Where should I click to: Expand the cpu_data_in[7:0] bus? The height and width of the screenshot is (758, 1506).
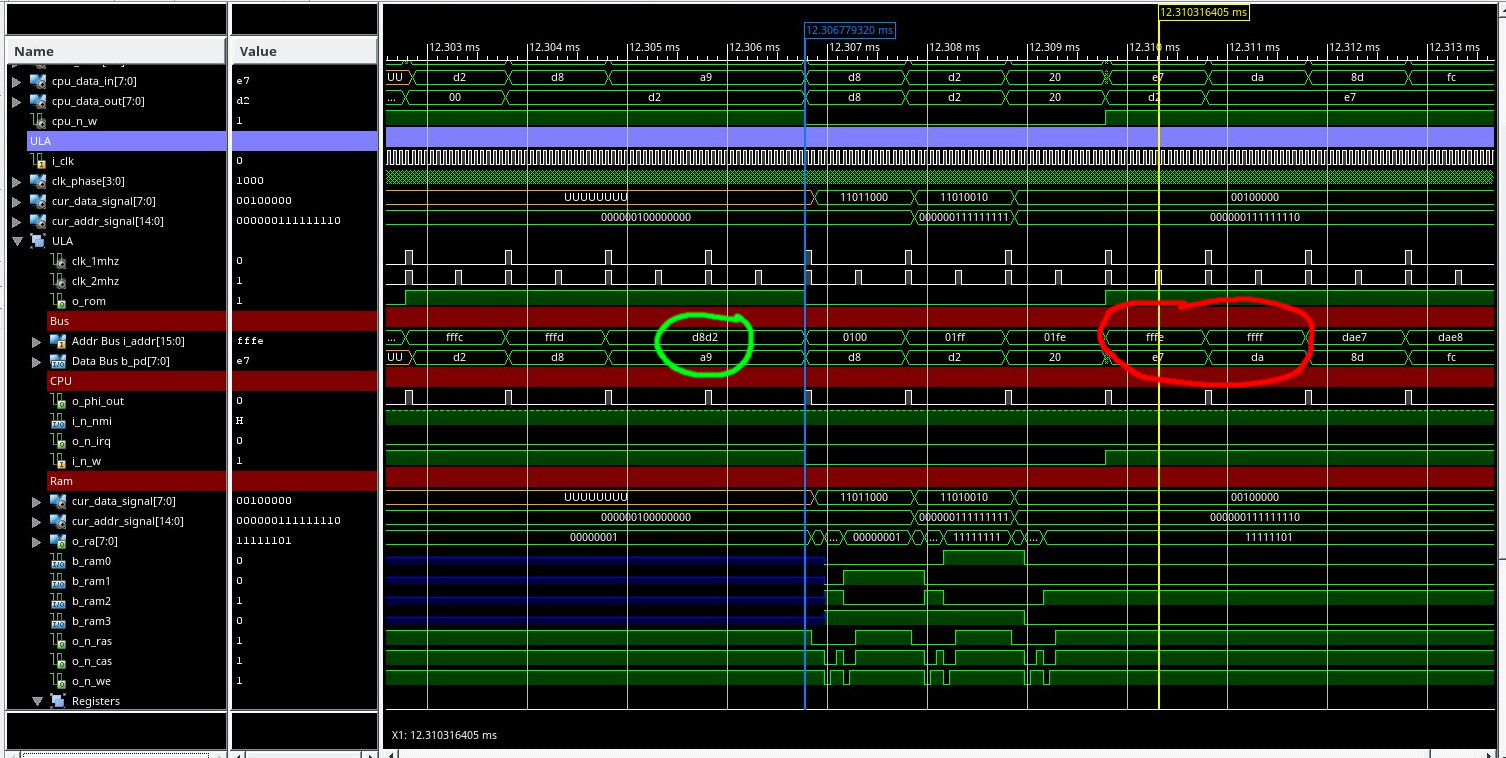[x=16, y=81]
